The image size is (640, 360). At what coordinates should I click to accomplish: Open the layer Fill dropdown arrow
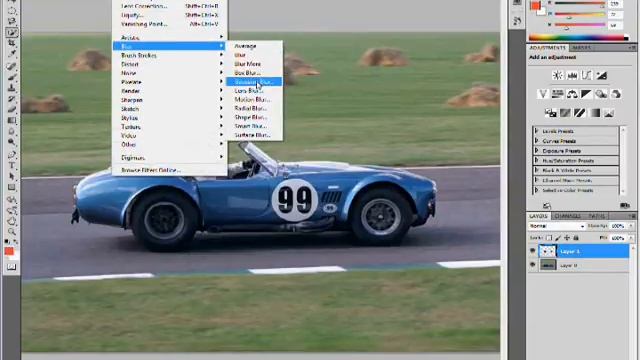coord(631,238)
